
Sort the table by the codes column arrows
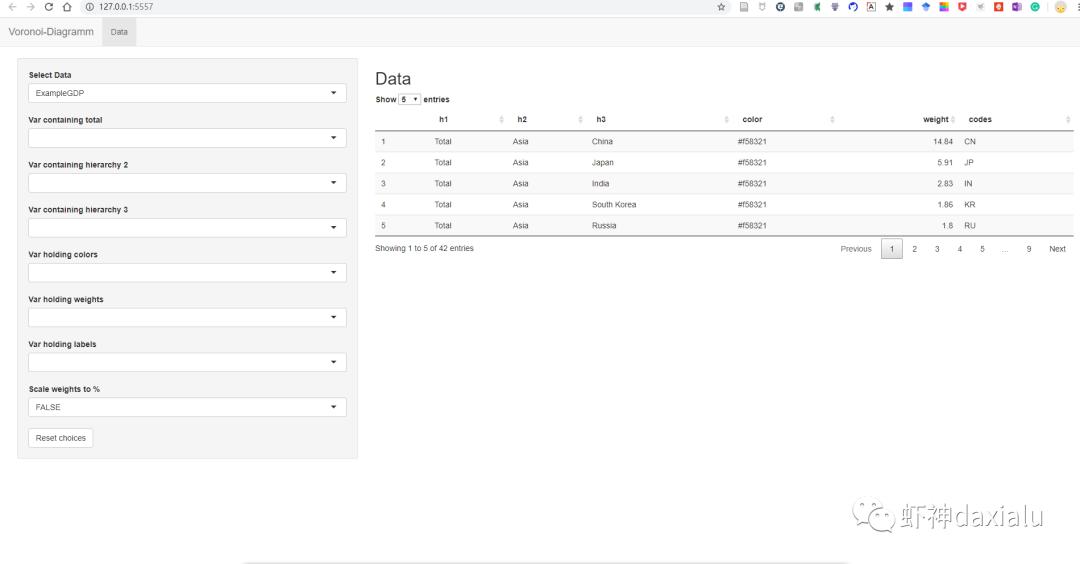coord(1068,120)
